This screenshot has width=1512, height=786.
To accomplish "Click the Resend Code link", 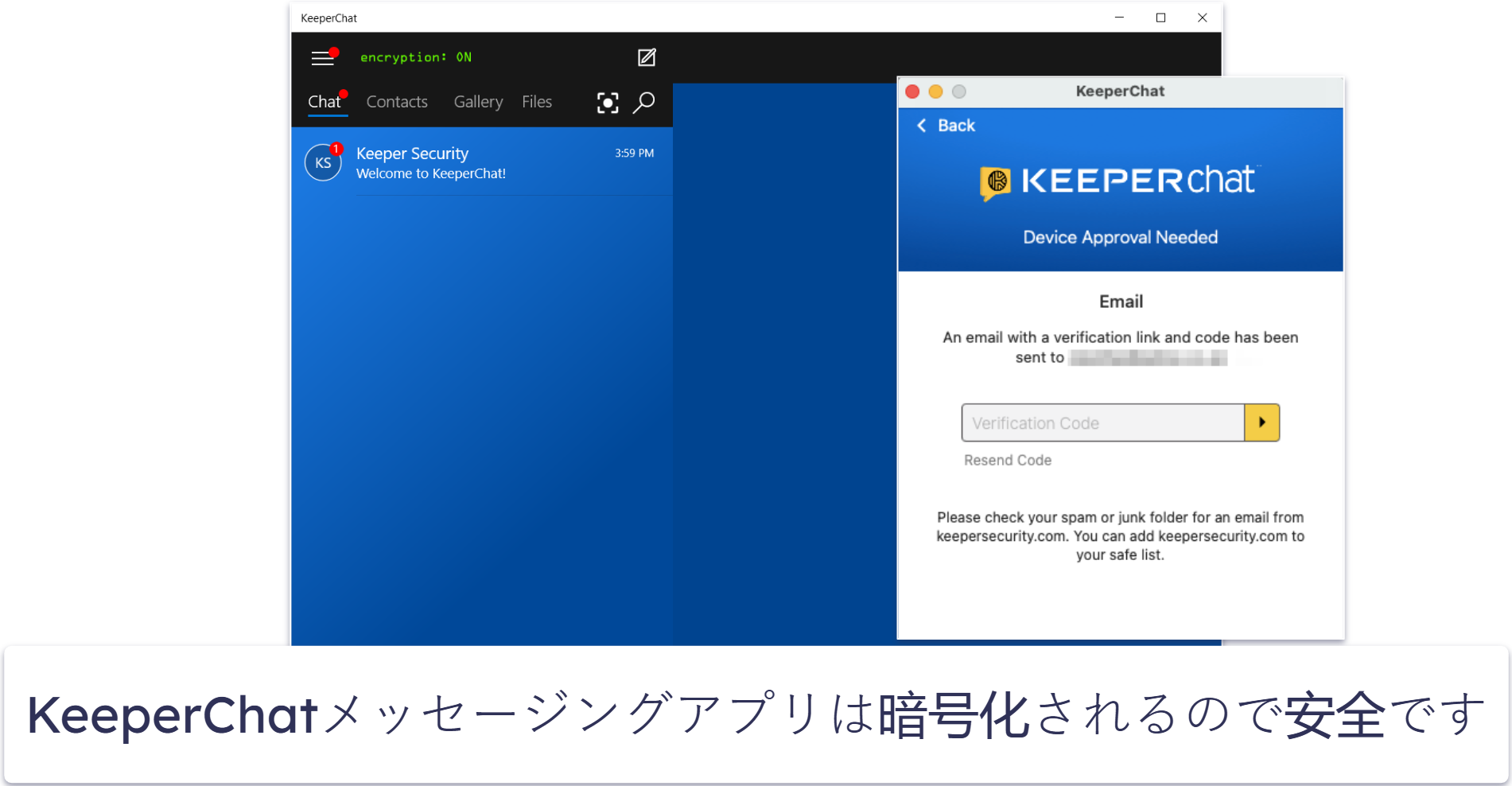I will click(1008, 461).
